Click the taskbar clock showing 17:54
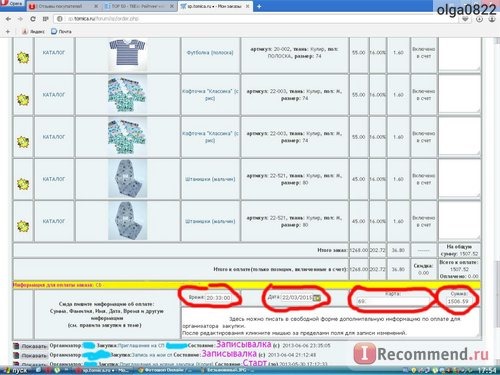The image size is (500, 375). click(487, 371)
